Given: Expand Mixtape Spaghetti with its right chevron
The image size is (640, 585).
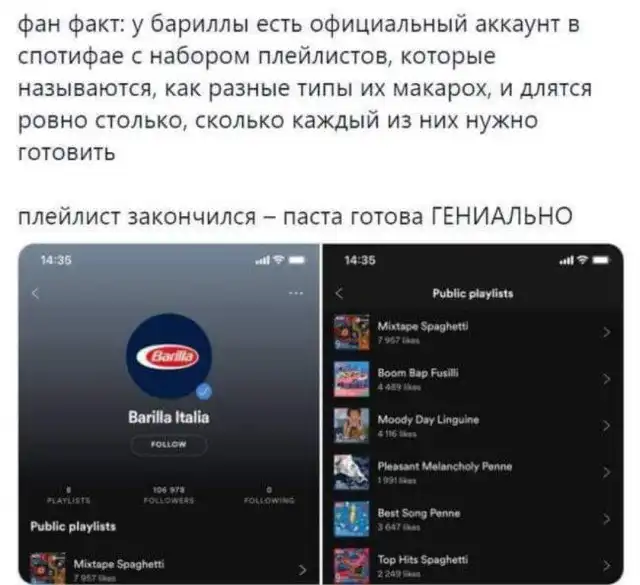Looking at the screenshot, I should pyautogui.click(x=607, y=332).
